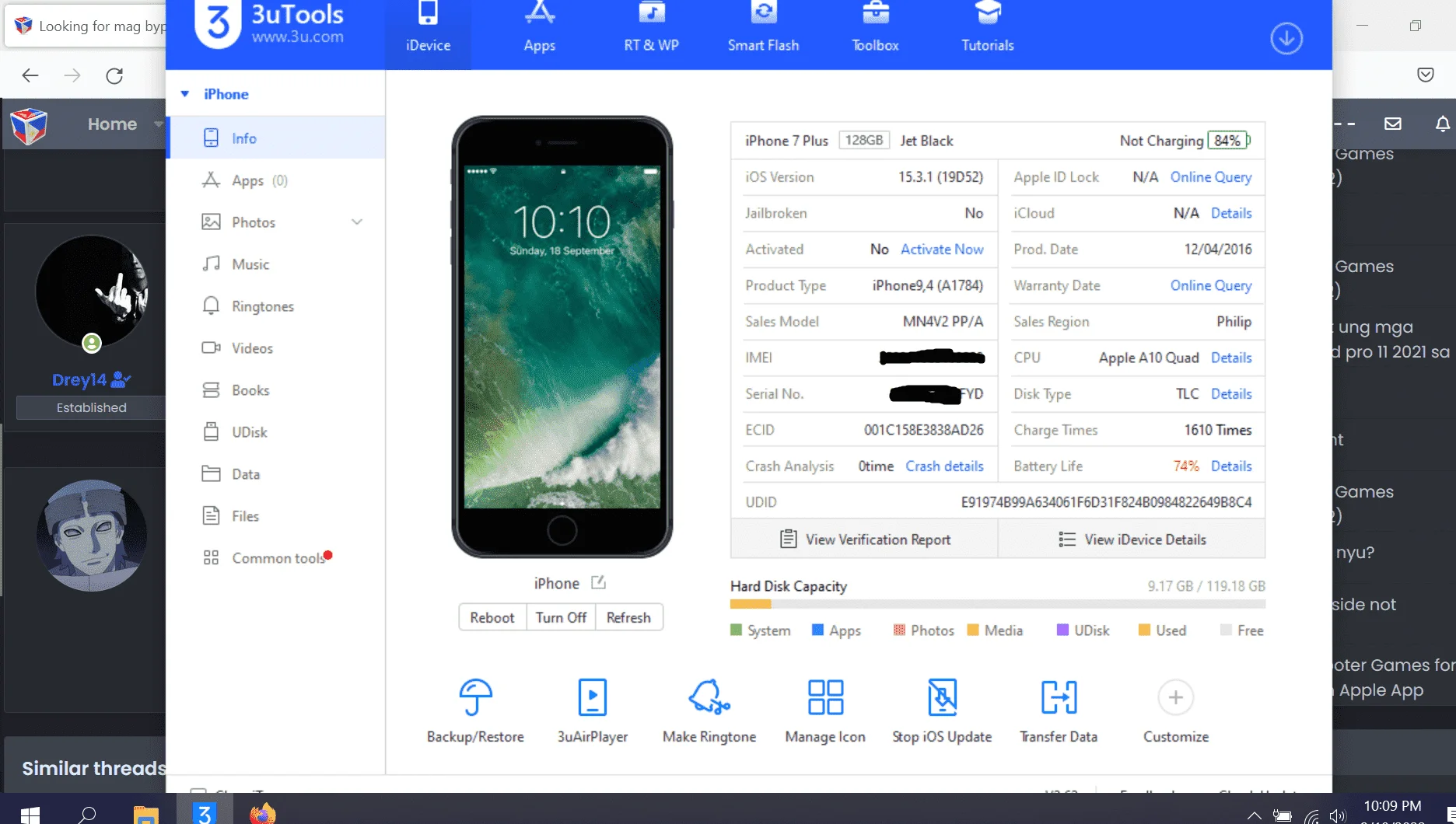Click the Hard Disk Capacity usage bar
The height and width of the screenshot is (824, 1456).
(x=998, y=604)
